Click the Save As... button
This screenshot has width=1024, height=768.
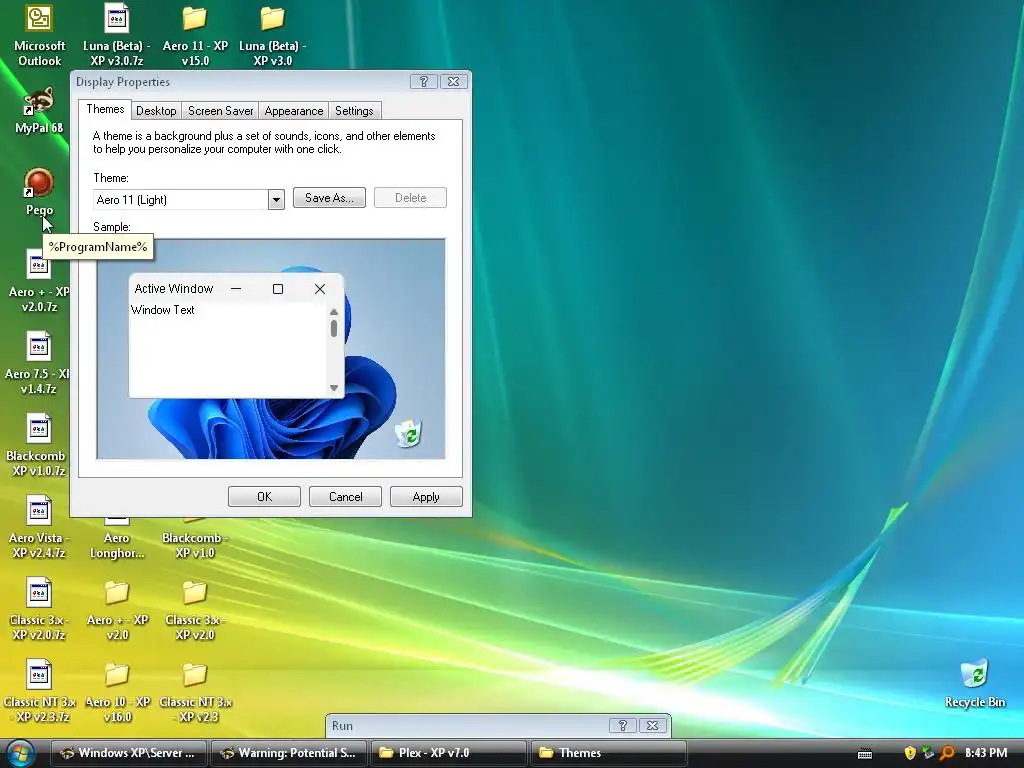coord(329,198)
